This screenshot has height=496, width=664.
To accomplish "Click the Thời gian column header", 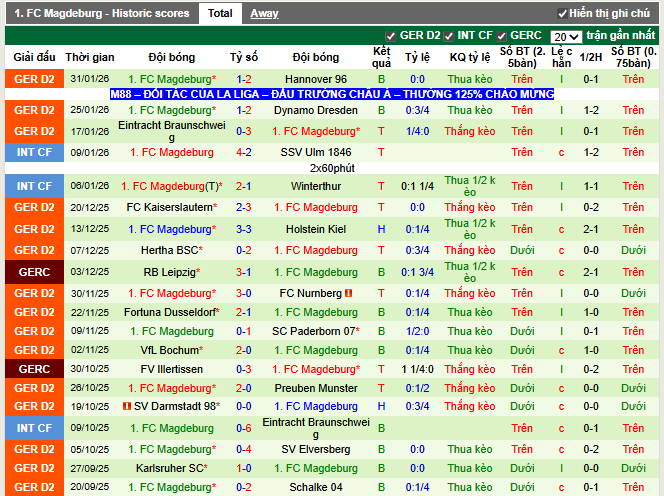I will pyautogui.click(x=90, y=57).
